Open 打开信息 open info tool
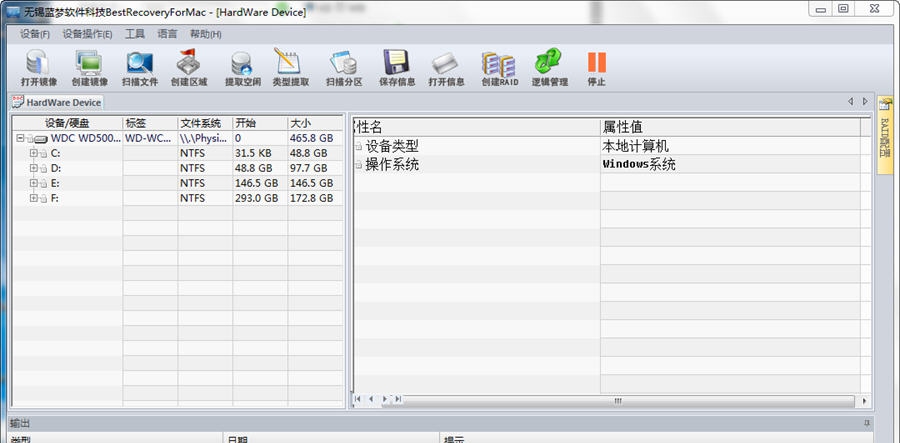 [446, 68]
